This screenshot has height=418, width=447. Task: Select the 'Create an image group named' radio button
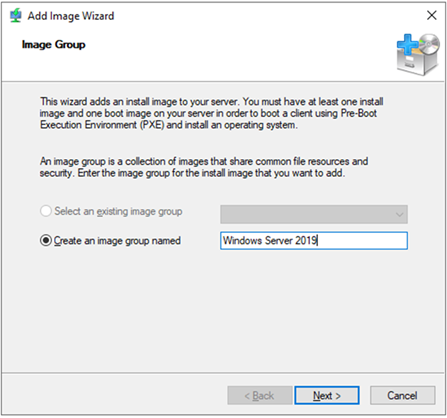[x=46, y=240]
